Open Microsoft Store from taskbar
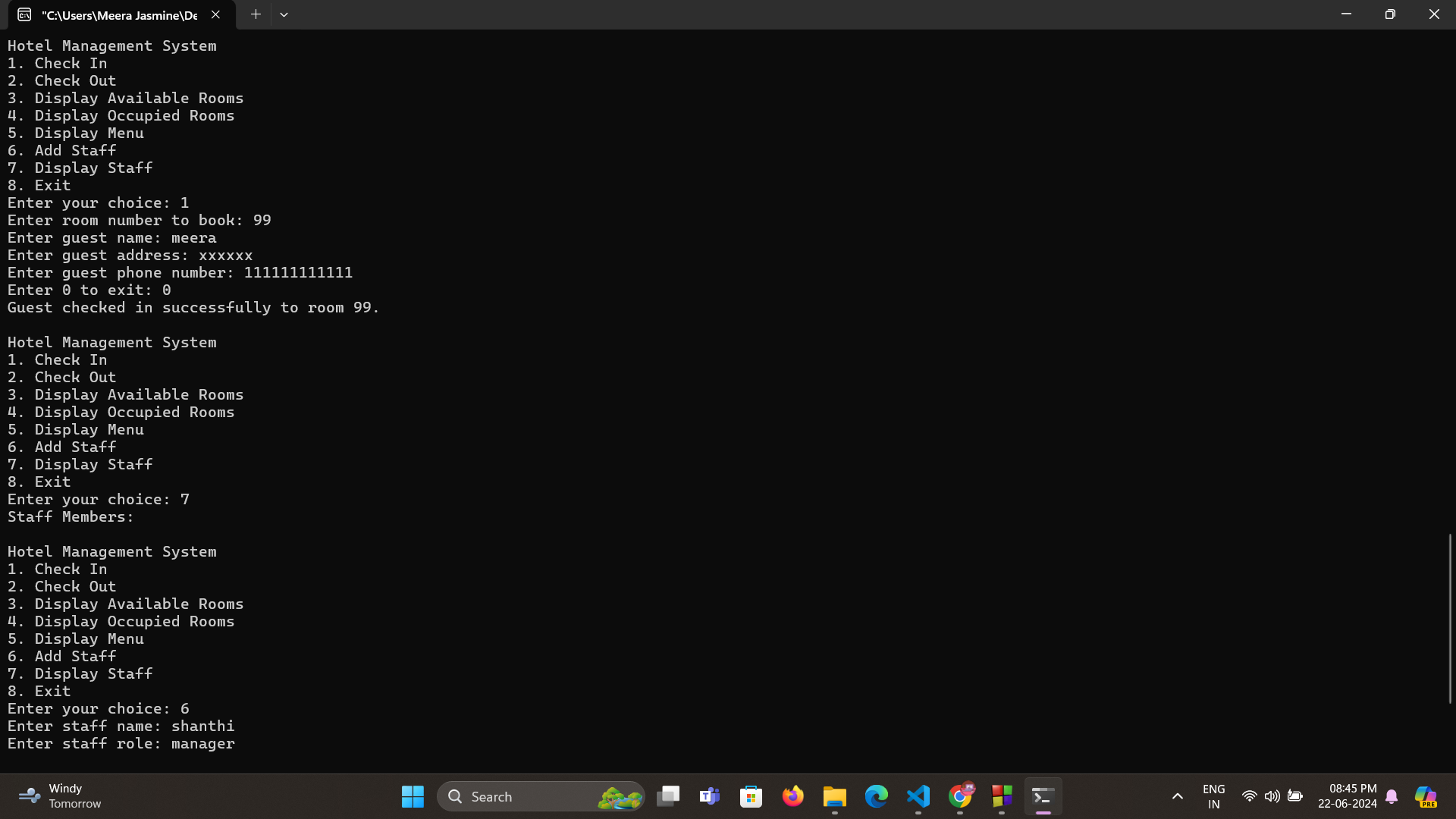 tap(752, 796)
